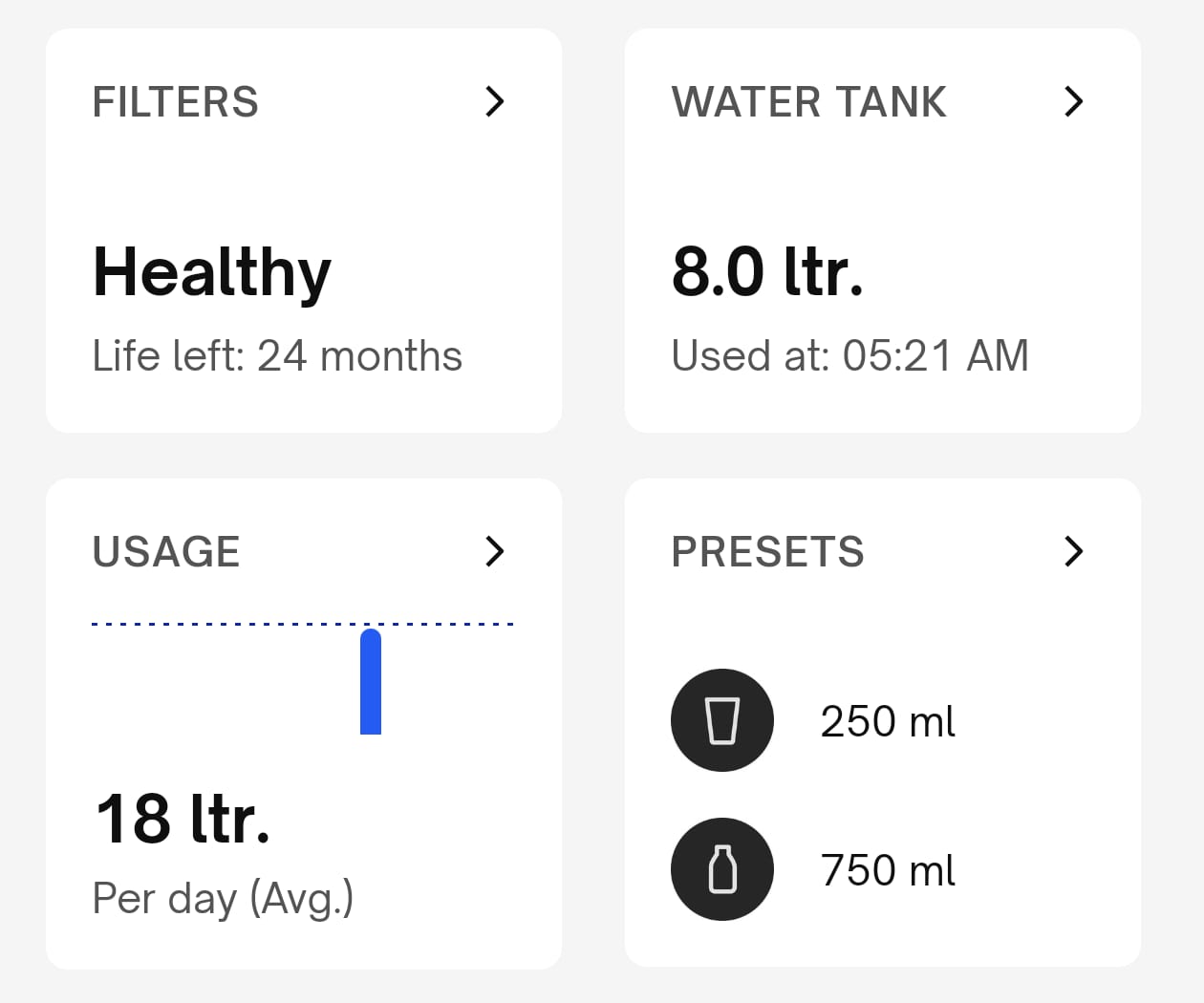Select the 250 ml preset label
Image resolution: width=1204 pixels, height=1003 pixels.
(x=888, y=721)
